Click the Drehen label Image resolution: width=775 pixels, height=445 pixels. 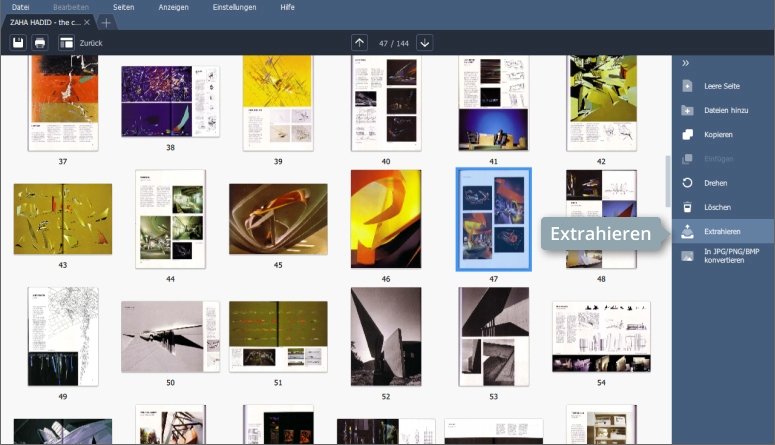(x=715, y=182)
